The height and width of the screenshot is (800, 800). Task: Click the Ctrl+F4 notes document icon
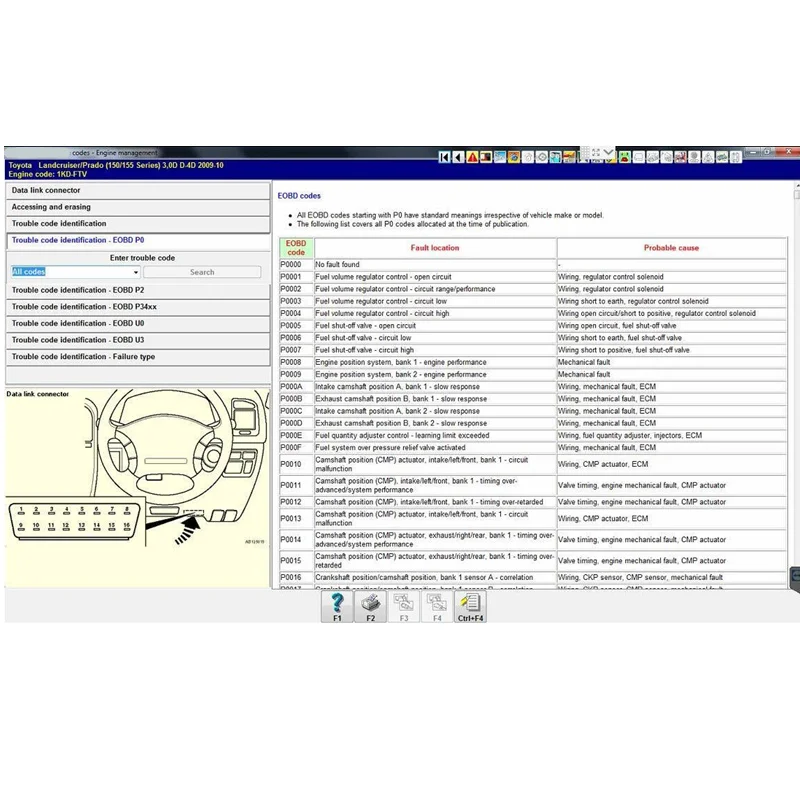pyautogui.click(x=470, y=607)
